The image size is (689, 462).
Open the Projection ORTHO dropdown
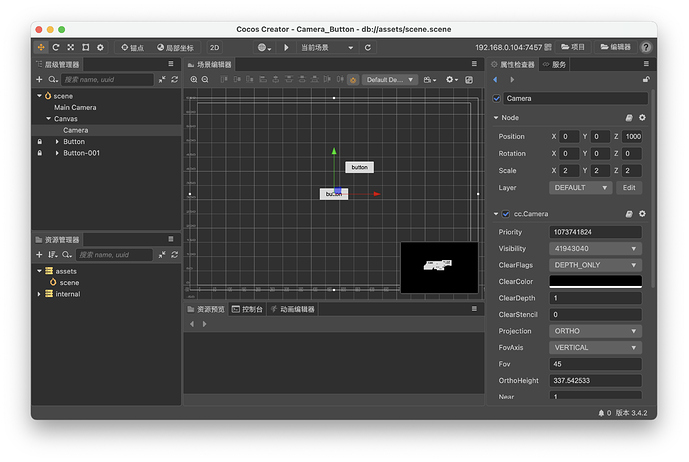click(x=595, y=331)
